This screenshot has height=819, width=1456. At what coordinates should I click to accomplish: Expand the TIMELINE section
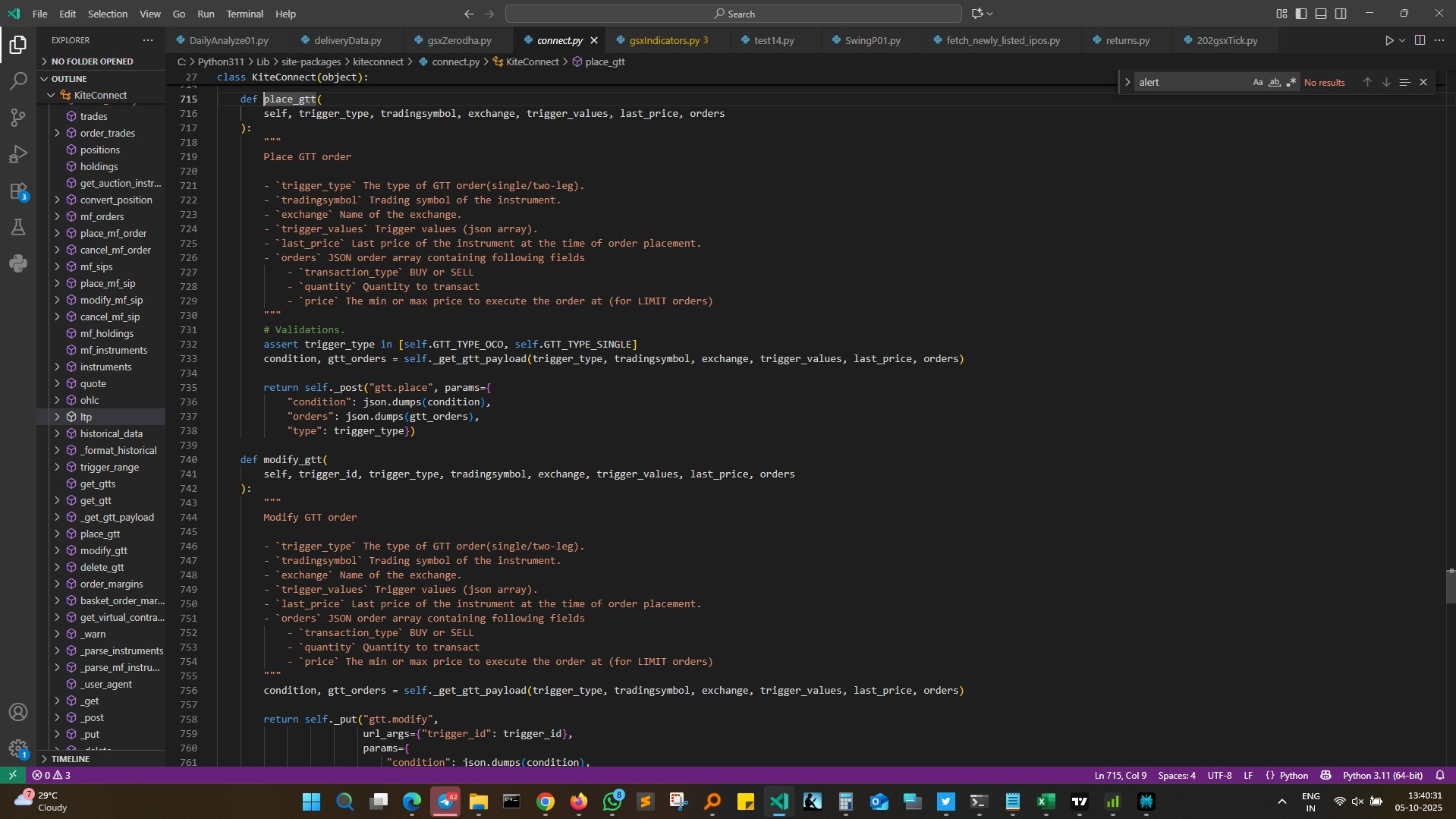point(71,758)
